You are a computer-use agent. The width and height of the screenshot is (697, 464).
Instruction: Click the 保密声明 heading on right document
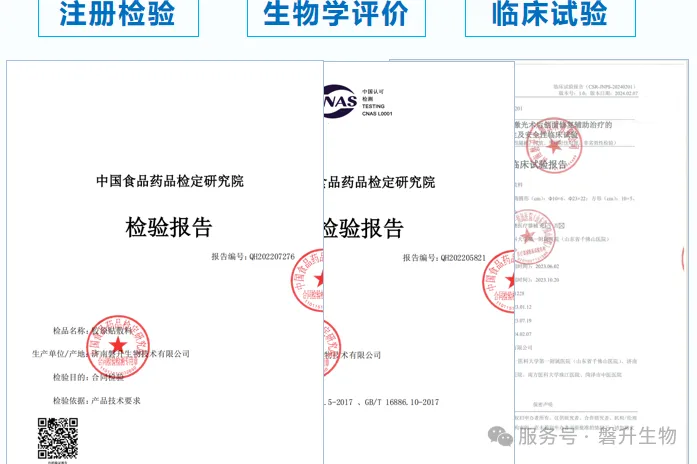click(x=543, y=404)
